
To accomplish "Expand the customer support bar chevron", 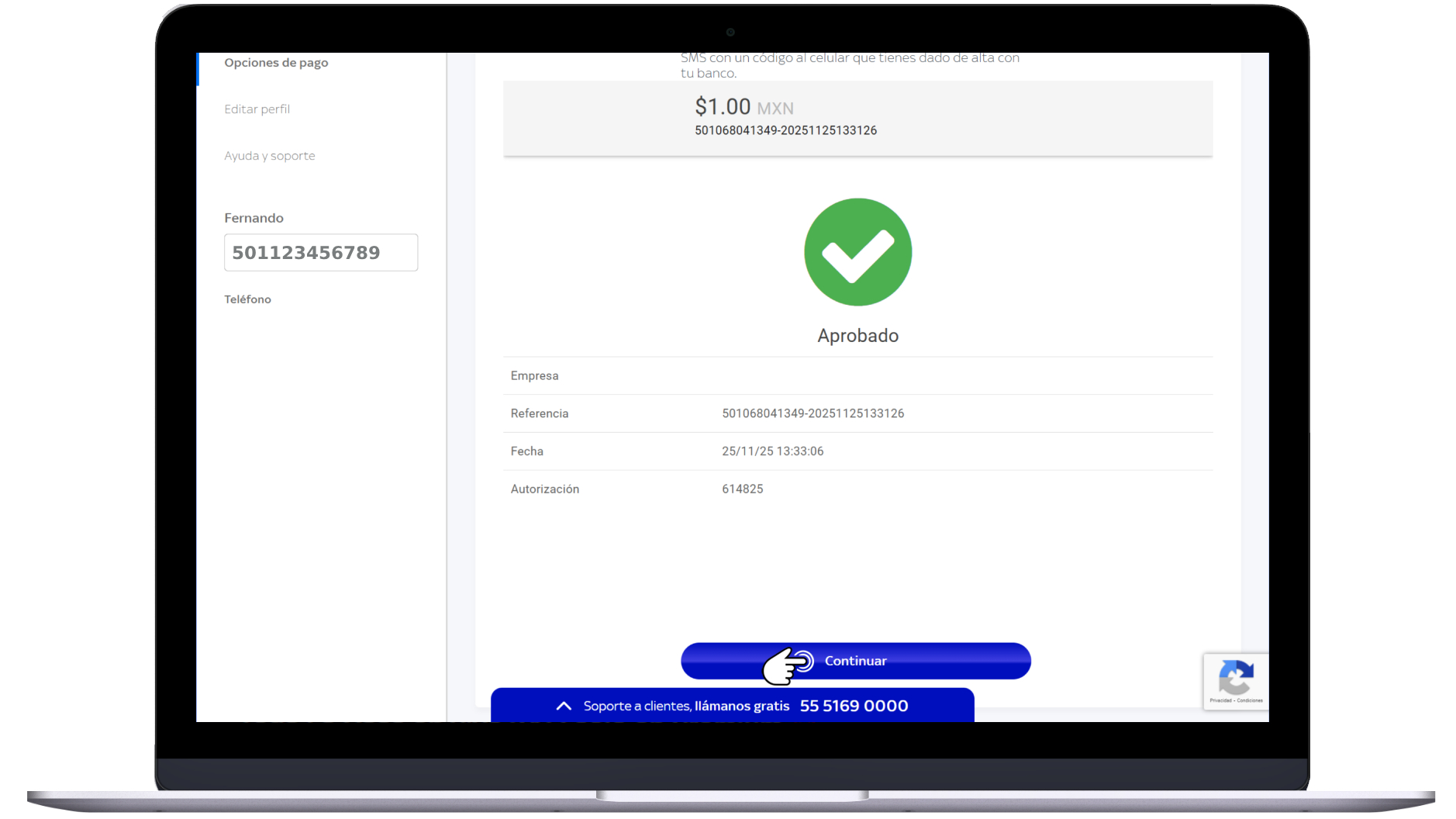I will tap(564, 706).
